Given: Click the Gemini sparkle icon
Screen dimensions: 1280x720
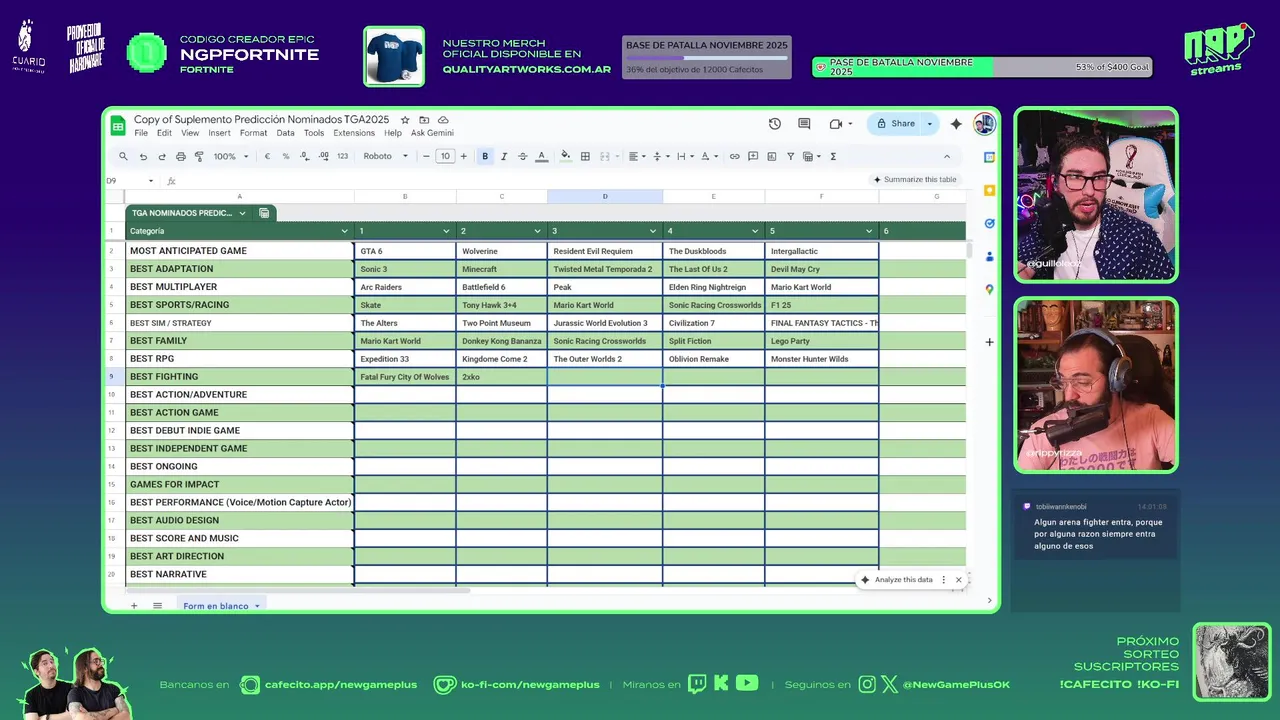Looking at the screenshot, I should (x=956, y=124).
